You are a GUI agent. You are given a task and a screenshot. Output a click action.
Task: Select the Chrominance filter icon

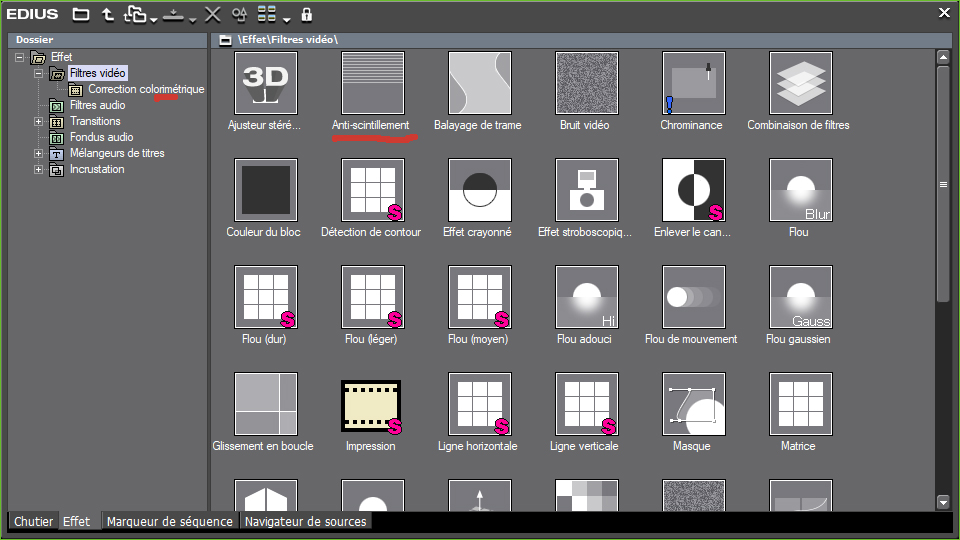(x=693, y=83)
